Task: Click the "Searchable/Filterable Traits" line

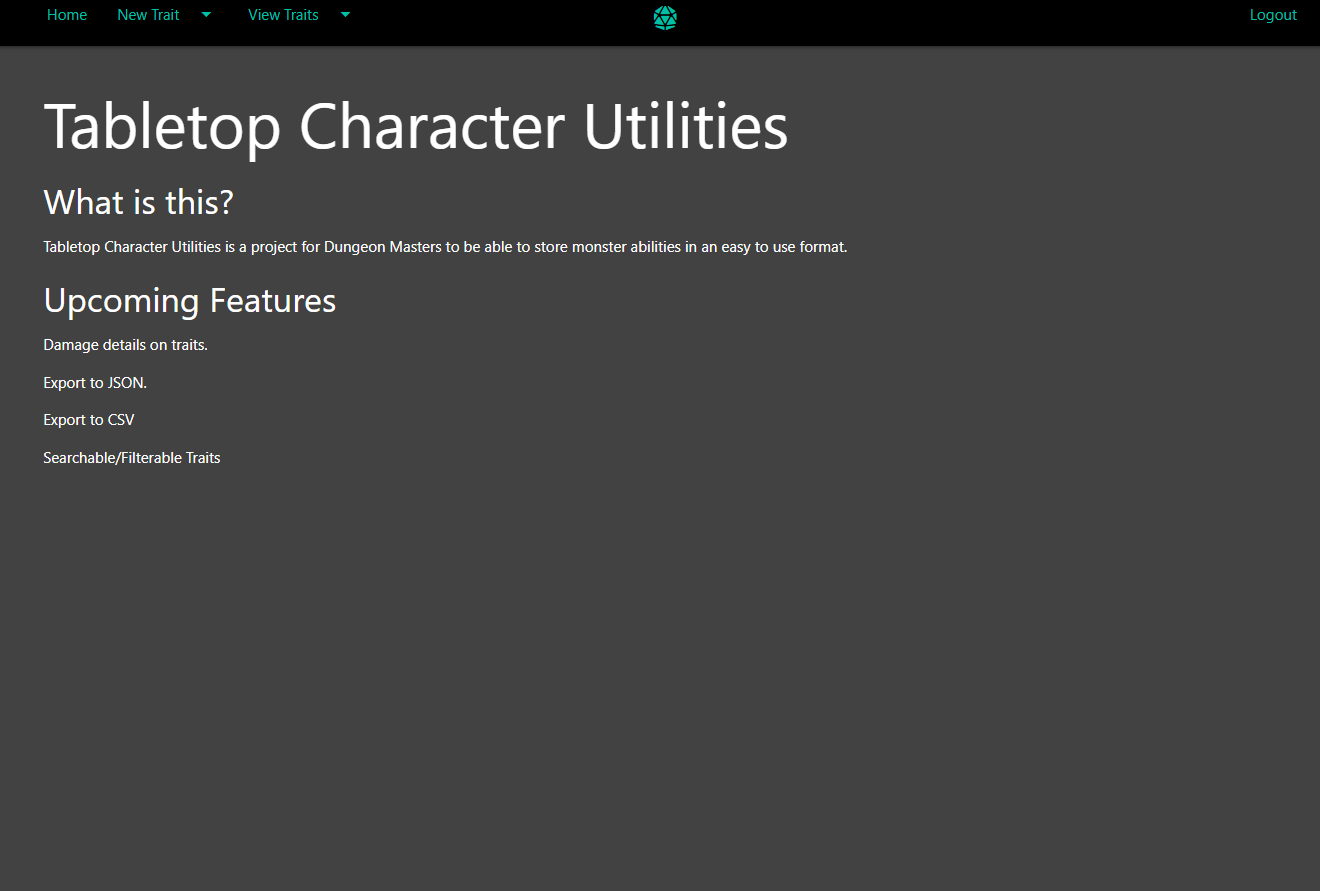Action: (131, 458)
